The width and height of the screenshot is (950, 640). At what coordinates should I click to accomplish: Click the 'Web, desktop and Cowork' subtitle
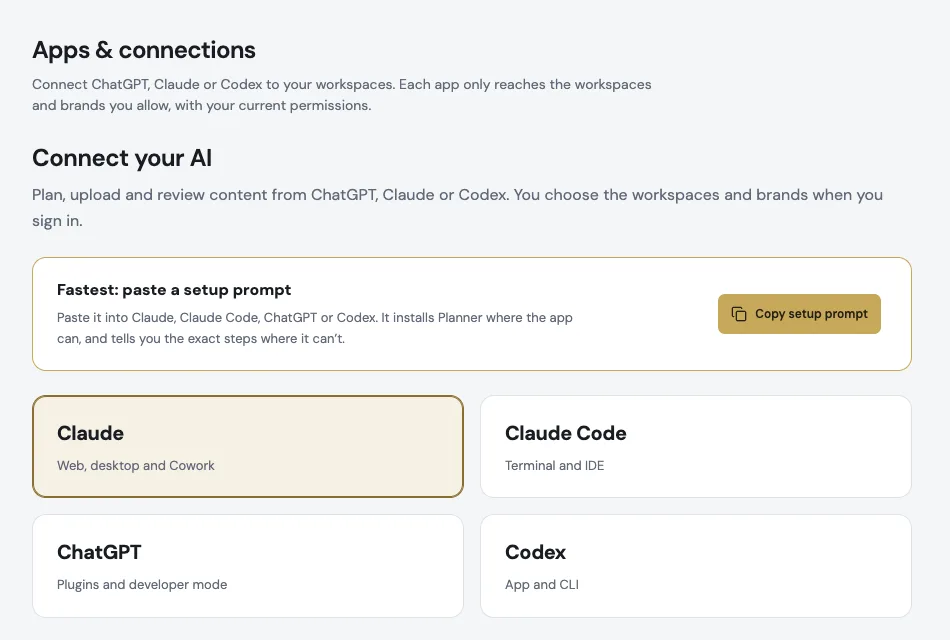(136, 465)
